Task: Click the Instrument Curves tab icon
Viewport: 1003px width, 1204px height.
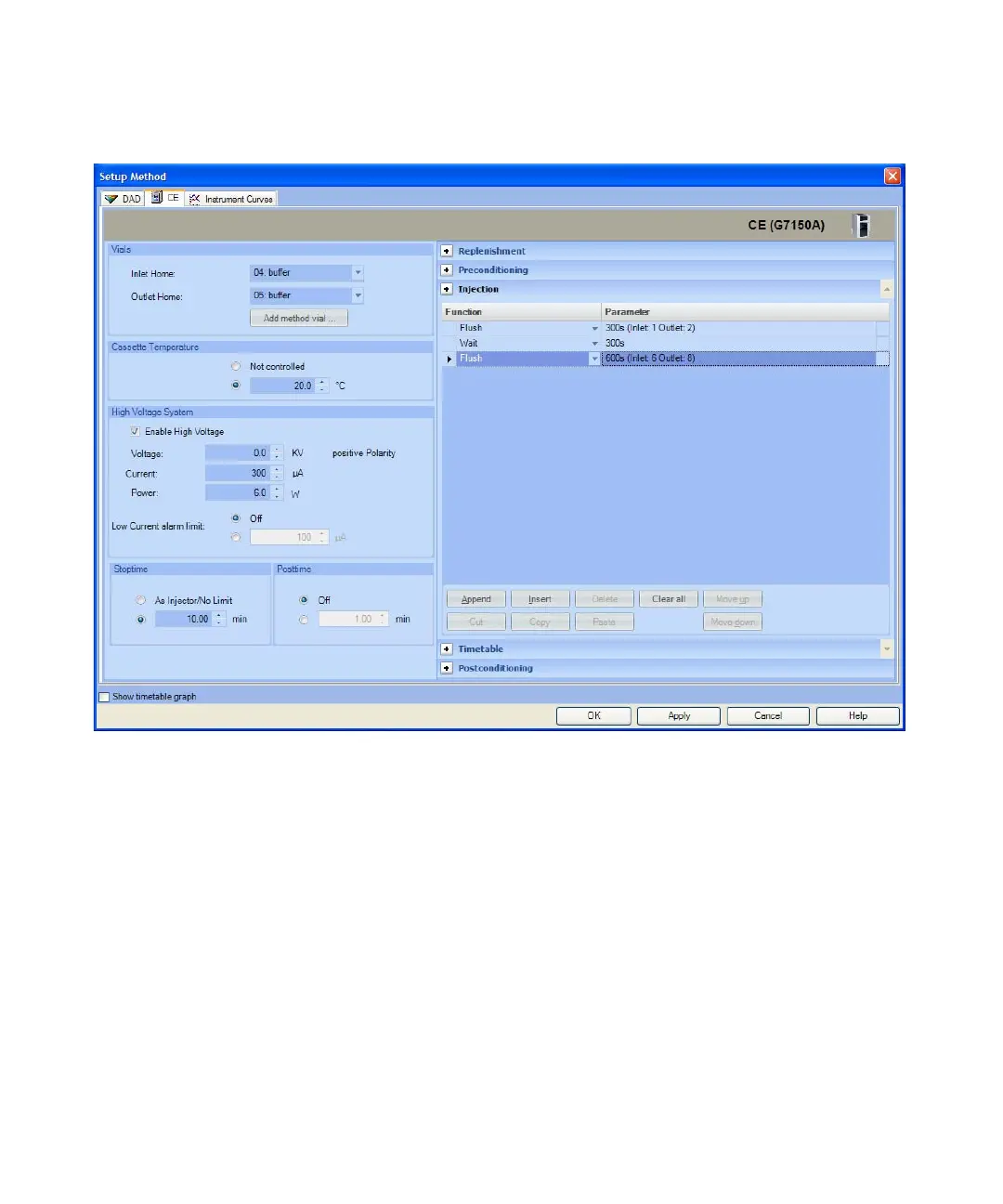Action: click(x=195, y=199)
